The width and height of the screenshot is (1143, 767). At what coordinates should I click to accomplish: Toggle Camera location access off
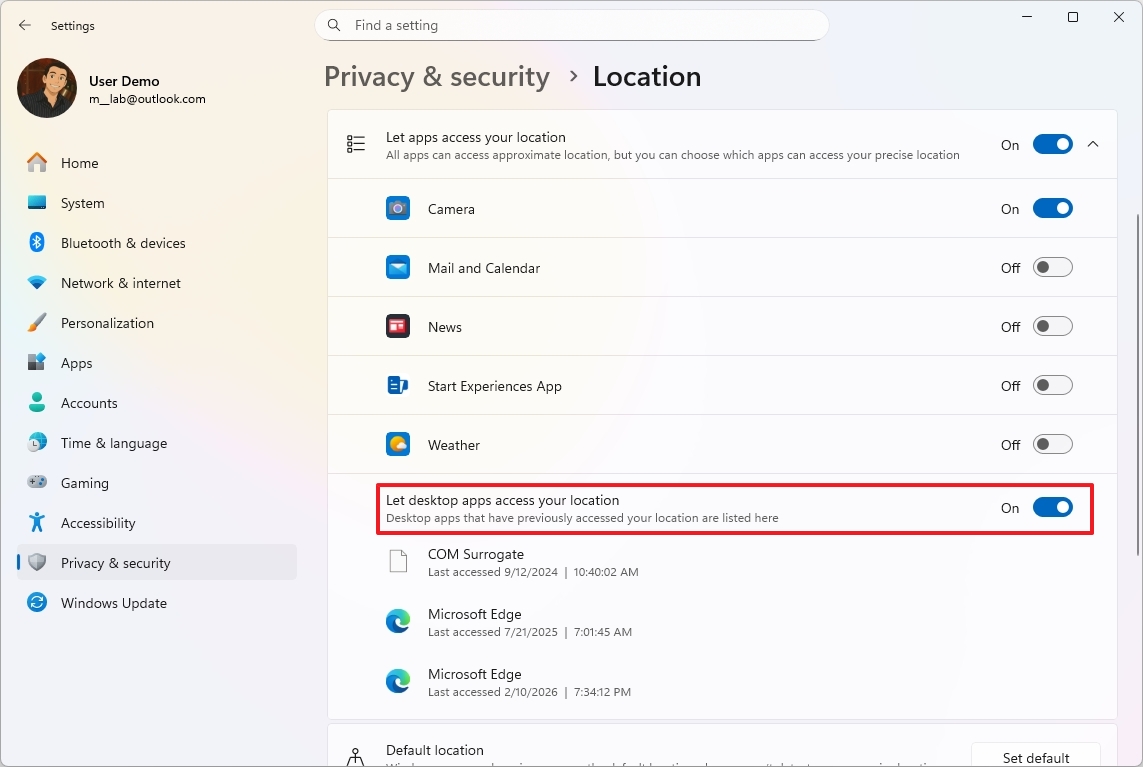point(1052,208)
